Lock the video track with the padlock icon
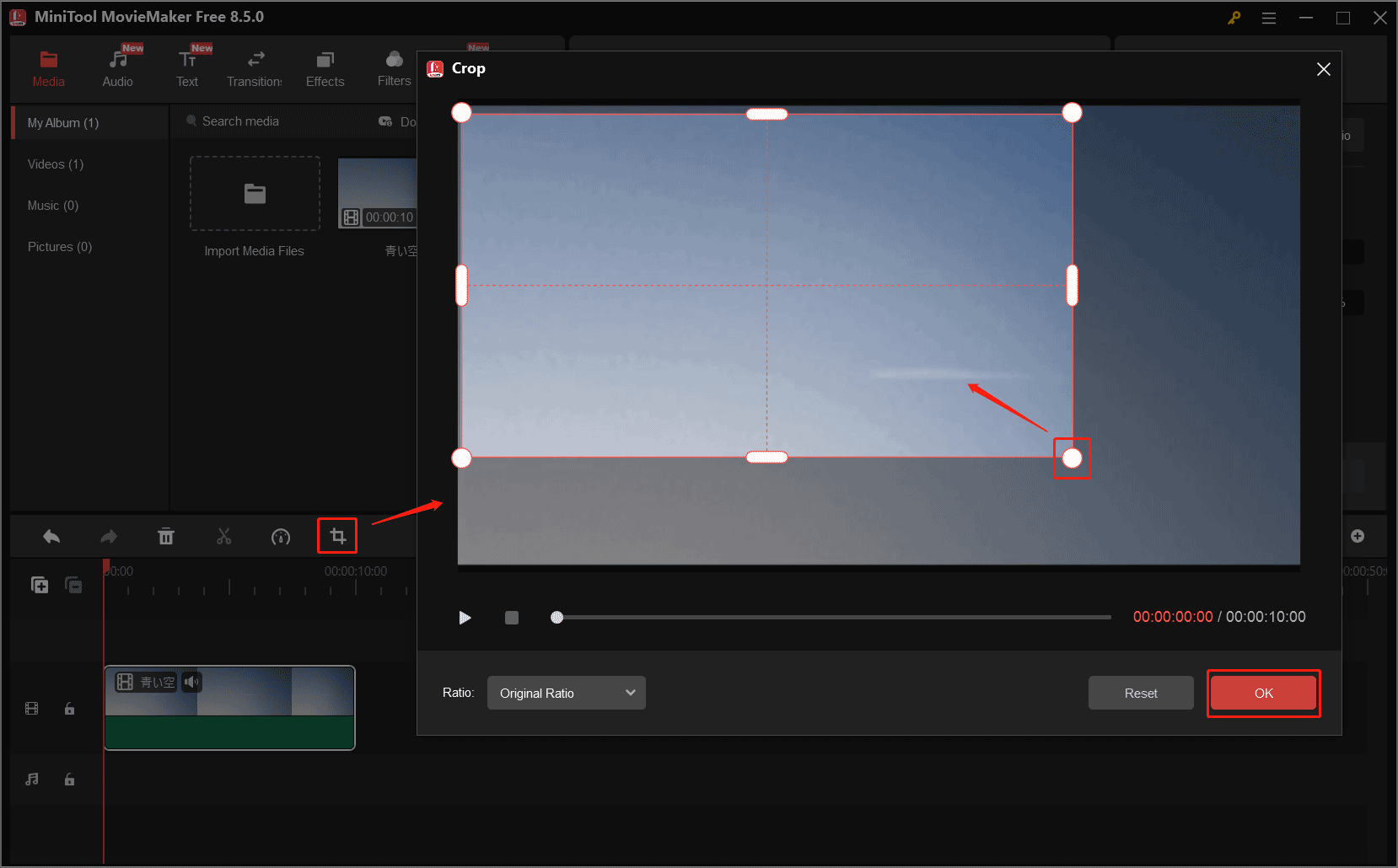Viewport: 1398px width, 868px height. [69, 709]
